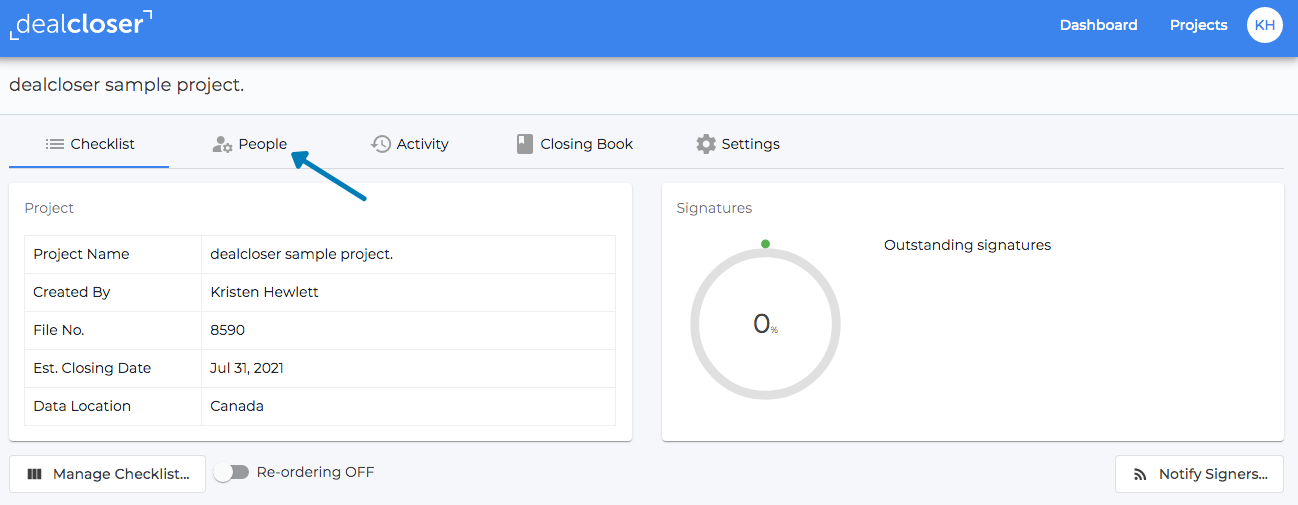Click the Settings gear icon
Image resolution: width=1298 pixels, height=505 pixels.
click(x=706, y=144)
